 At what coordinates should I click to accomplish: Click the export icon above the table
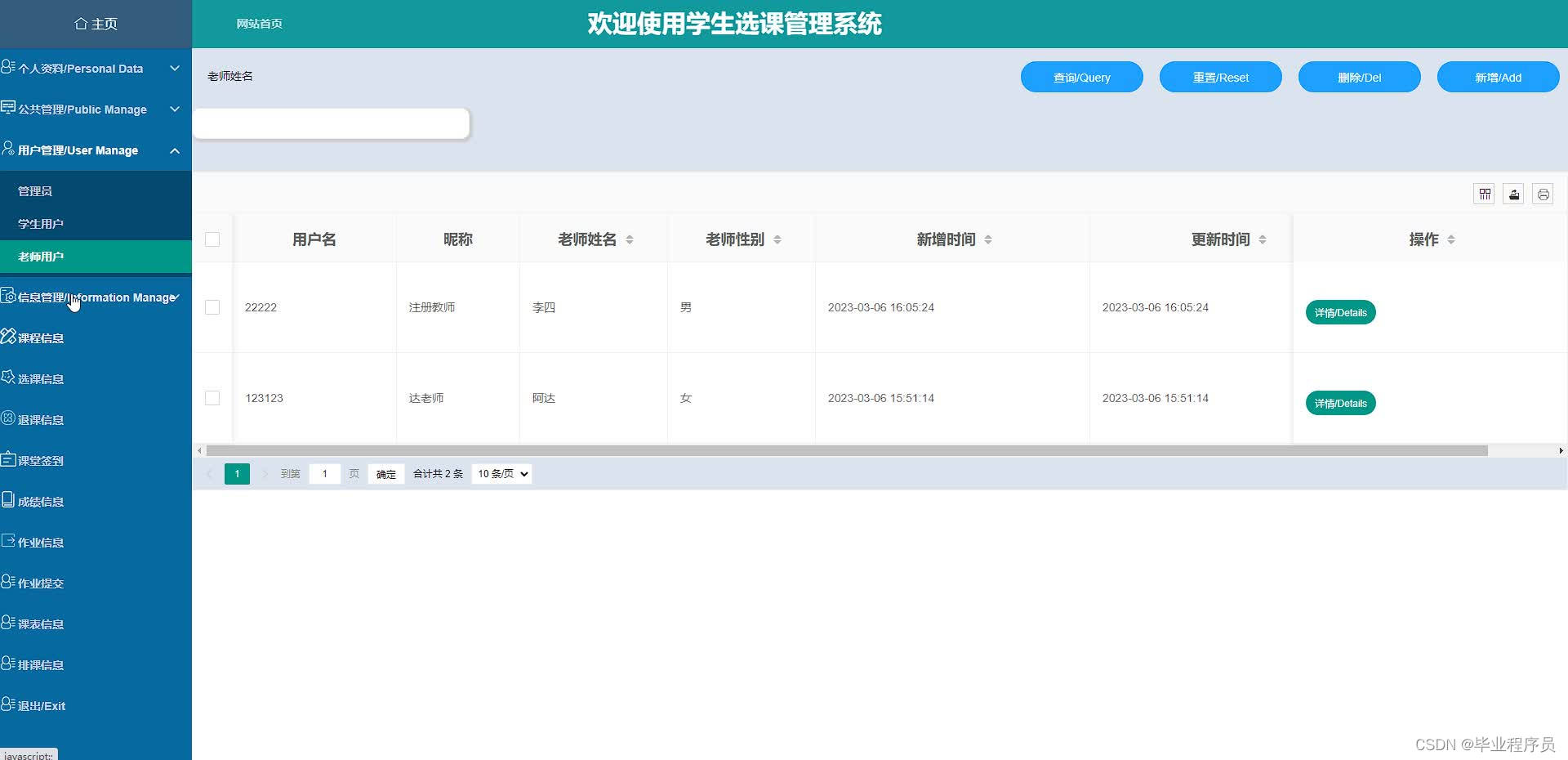tap(1513, 194)
